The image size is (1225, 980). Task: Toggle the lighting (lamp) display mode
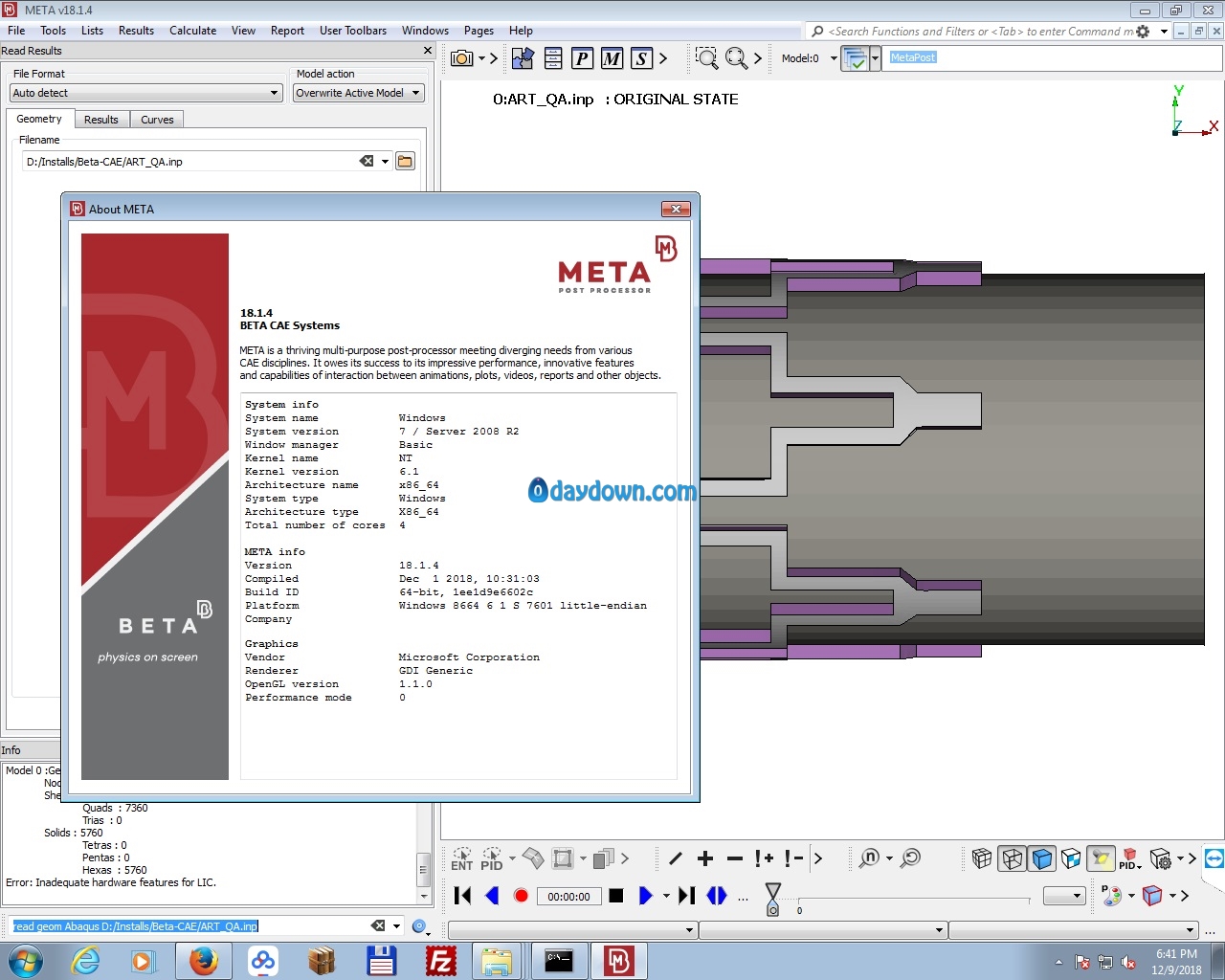[x=1102, y=858]
